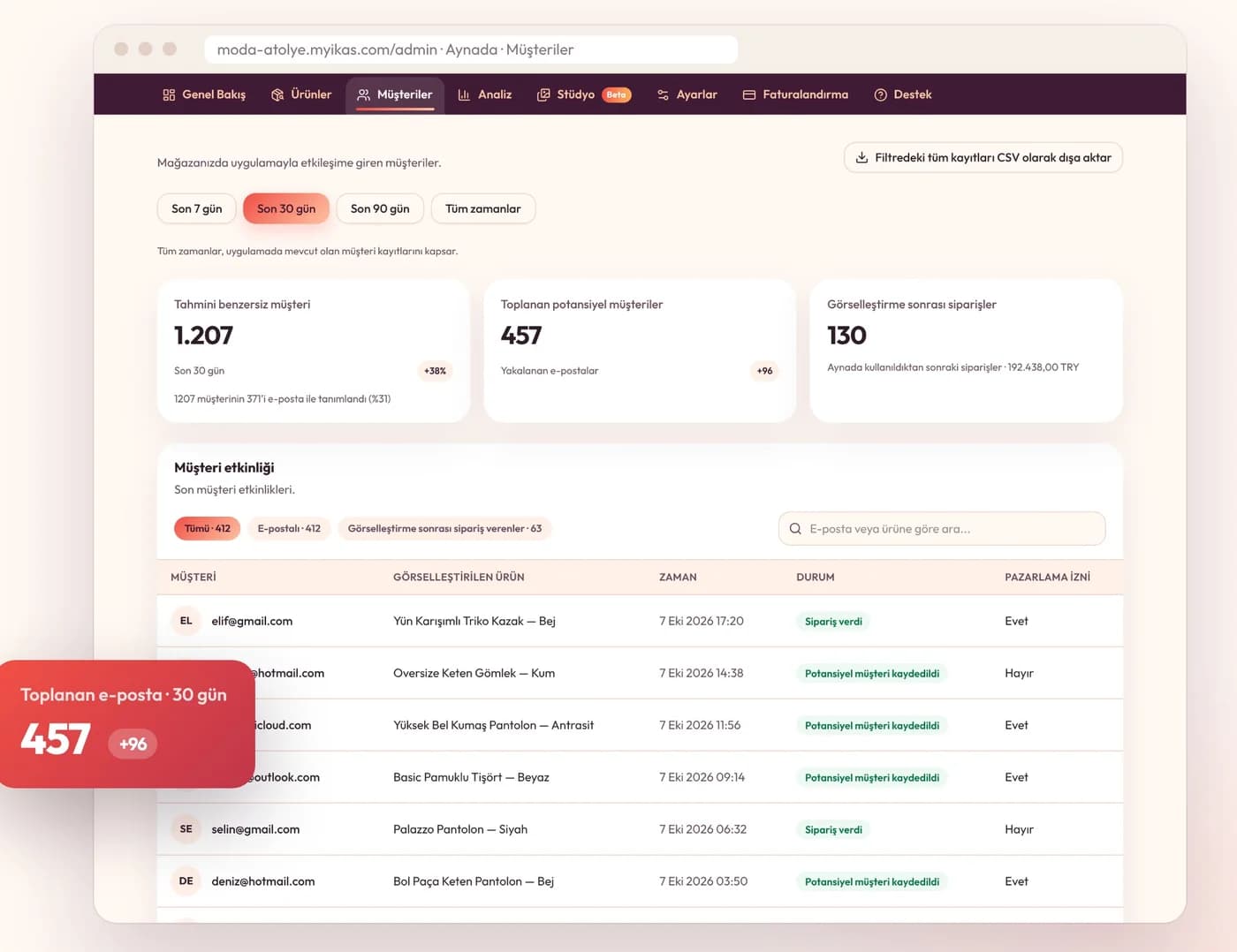This screenshot has width=1237, height=952.
Task: Open the Genel Bakış dashboard icon
Action: tap(169, 94)
